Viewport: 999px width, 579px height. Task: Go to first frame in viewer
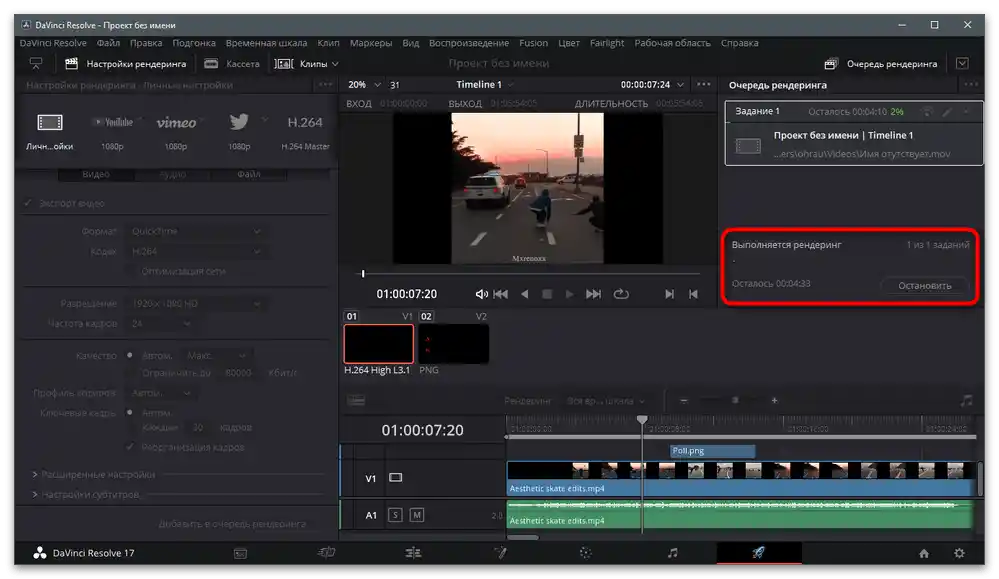tap(501, 294)
